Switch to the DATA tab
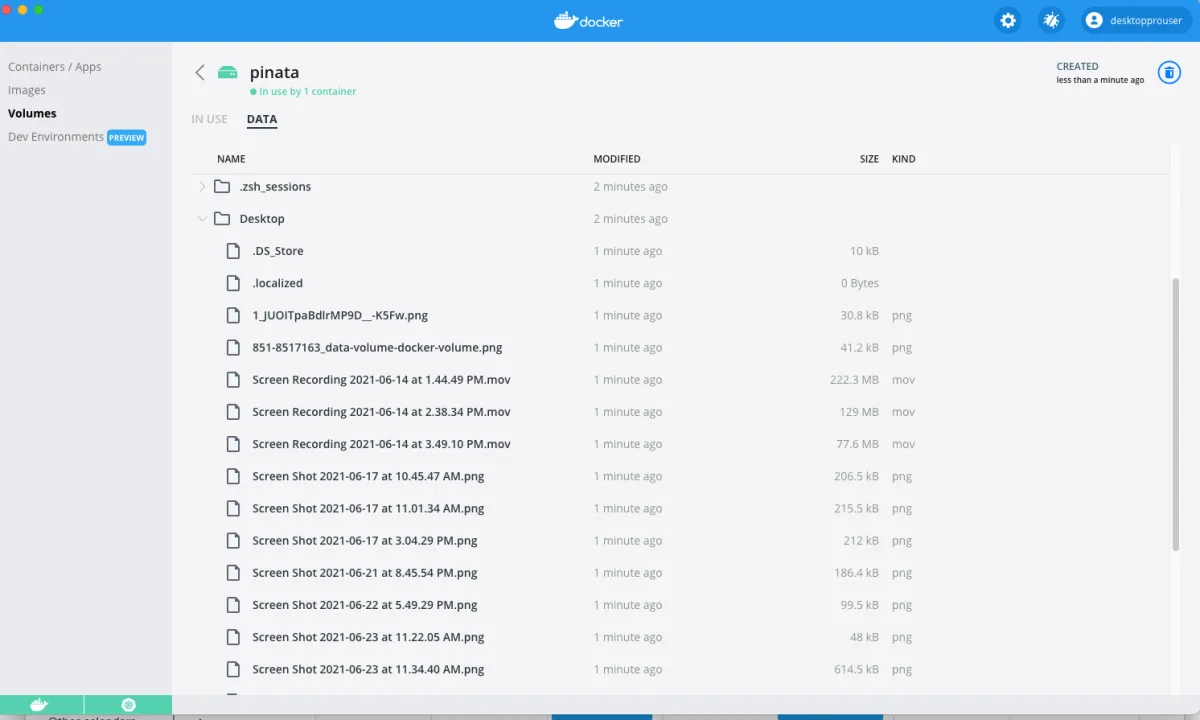The width and height of the screenshot is (1200, 720). click(262, 119)
